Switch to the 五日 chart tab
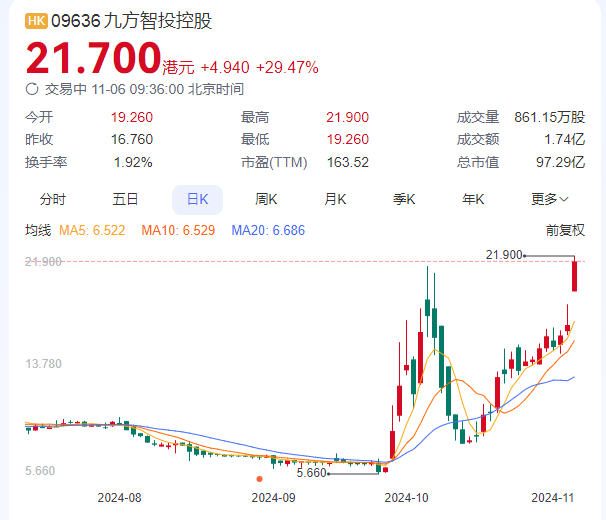The width and height of the screenshot is (606, 520). 125,199
